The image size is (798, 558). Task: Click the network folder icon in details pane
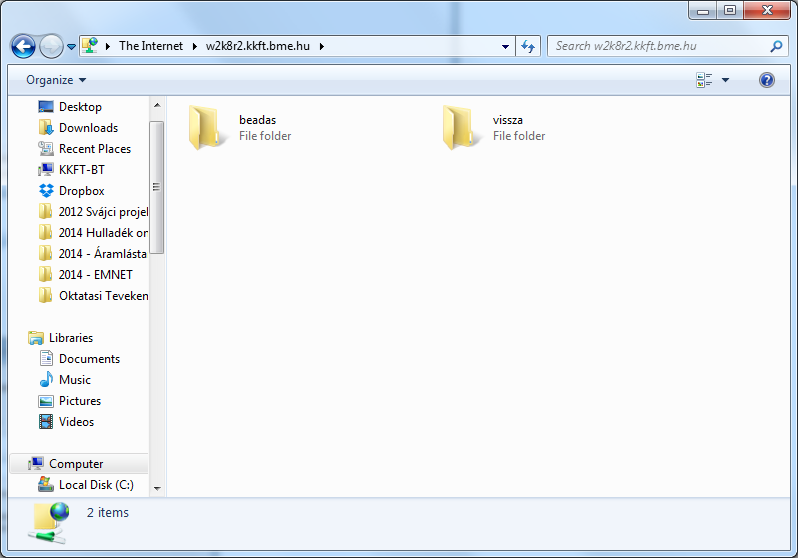point(48,523)
